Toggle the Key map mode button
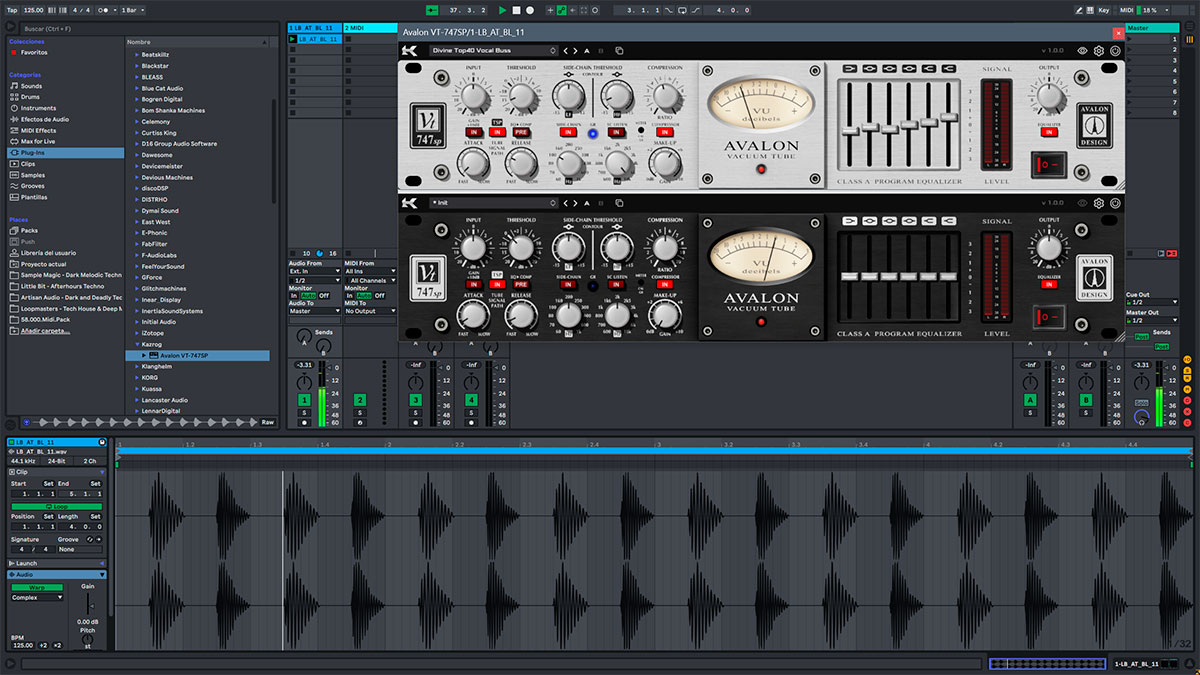Image resolution: width=1200 pixels, height=675 pixels. click(x=1103, y=10)
